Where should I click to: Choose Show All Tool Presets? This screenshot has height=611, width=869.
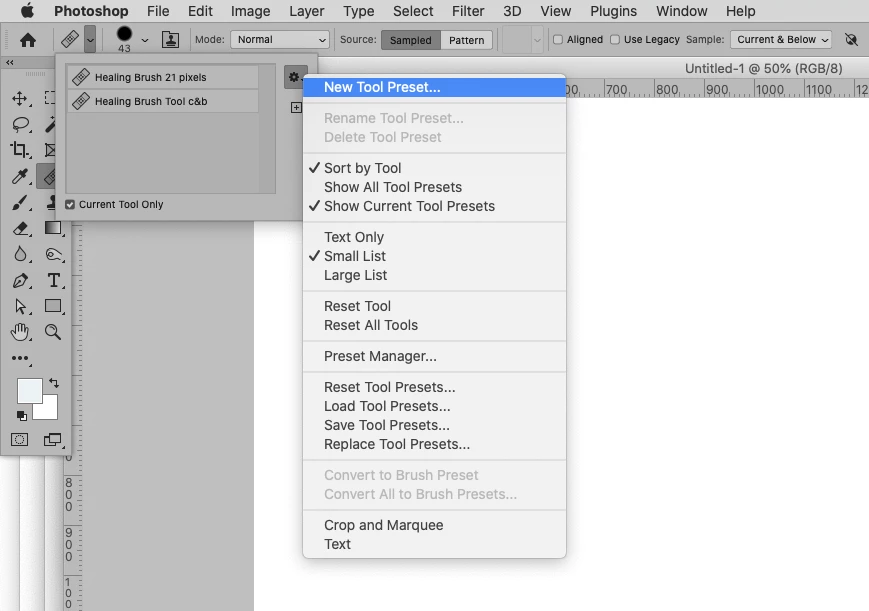[434, 187]
